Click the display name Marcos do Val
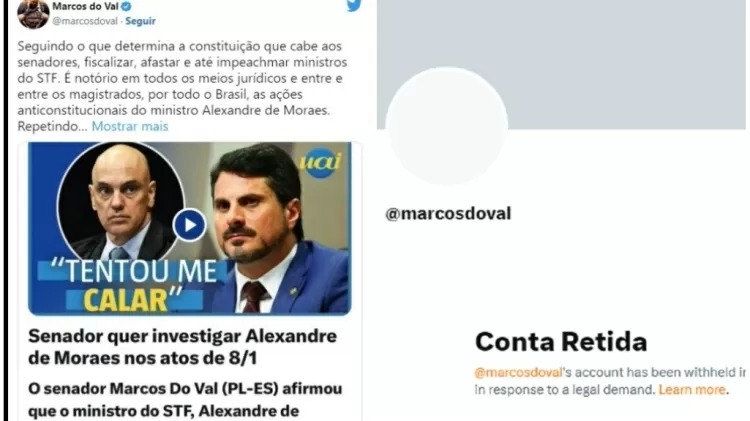The image size is (750, 421). [85, 7]
